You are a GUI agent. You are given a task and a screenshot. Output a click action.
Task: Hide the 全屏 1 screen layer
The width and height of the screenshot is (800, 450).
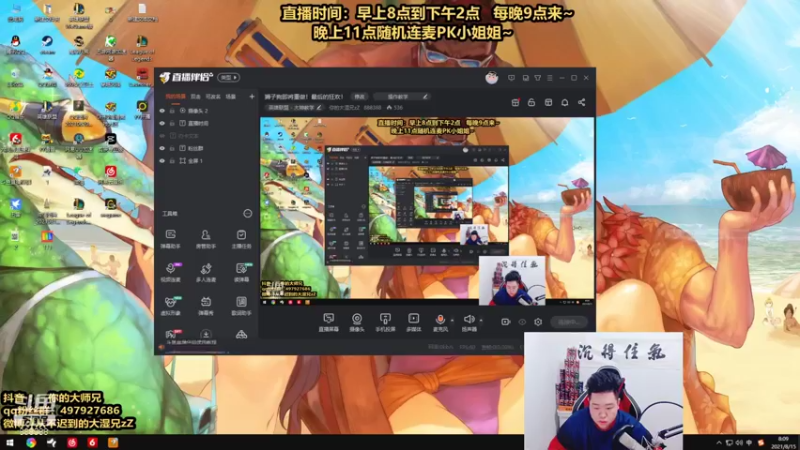162,161
